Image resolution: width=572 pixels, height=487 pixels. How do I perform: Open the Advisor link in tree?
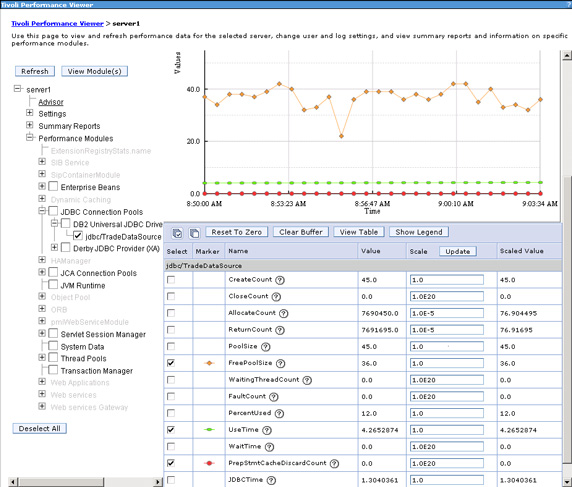(51, 102)
